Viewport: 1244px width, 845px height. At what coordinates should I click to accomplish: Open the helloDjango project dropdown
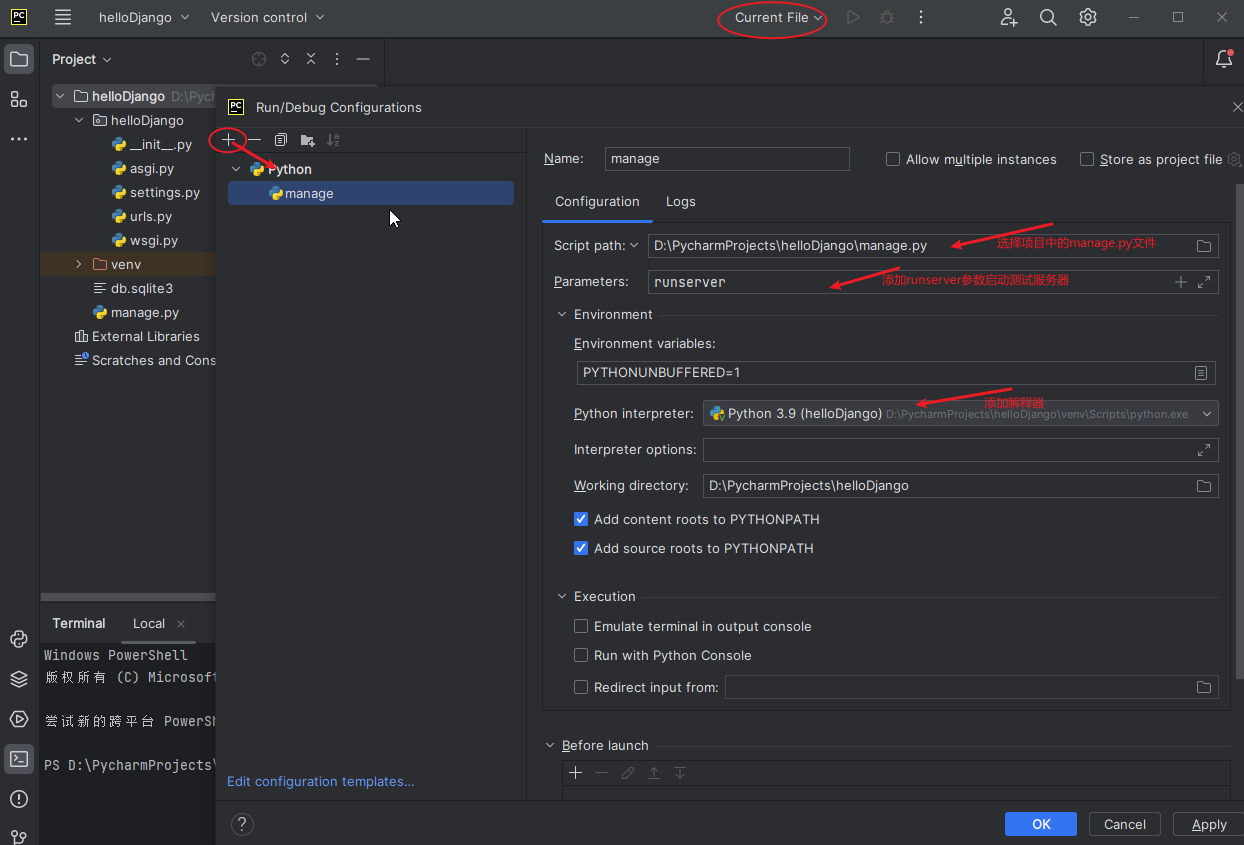(144, 17)
